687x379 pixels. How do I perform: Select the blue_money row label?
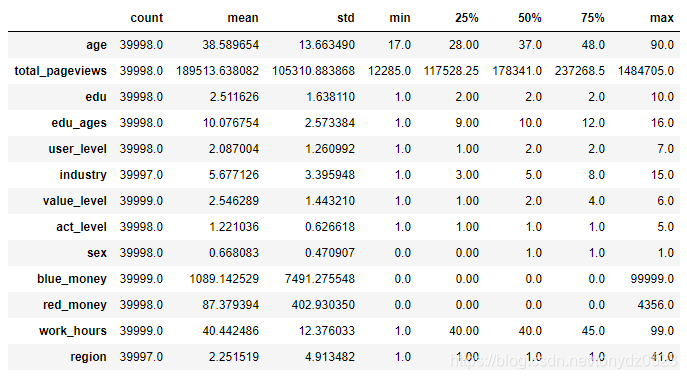[x=72, y=279]
